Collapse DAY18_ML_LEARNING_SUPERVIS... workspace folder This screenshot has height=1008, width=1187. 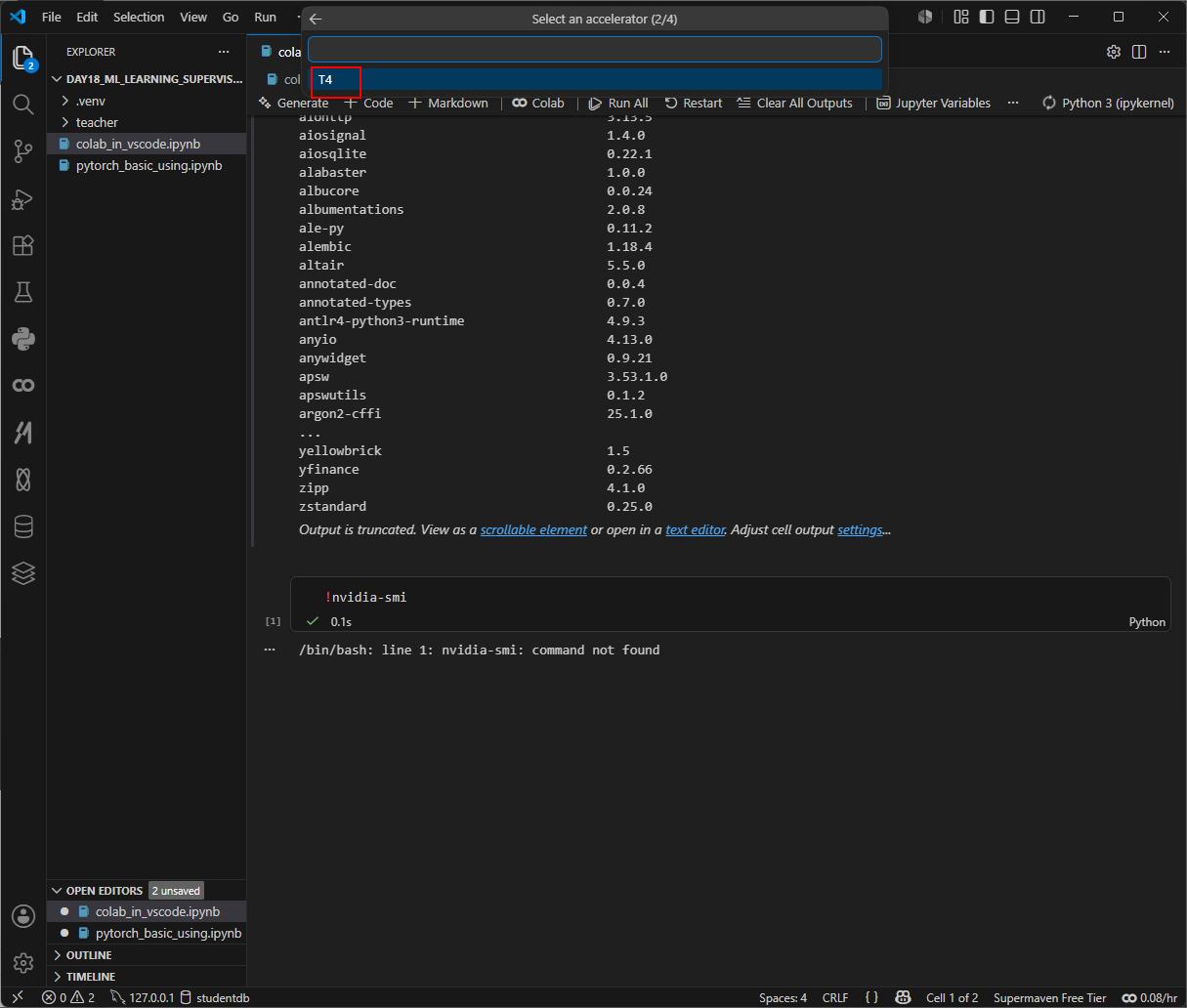click(x=147, y=79)
